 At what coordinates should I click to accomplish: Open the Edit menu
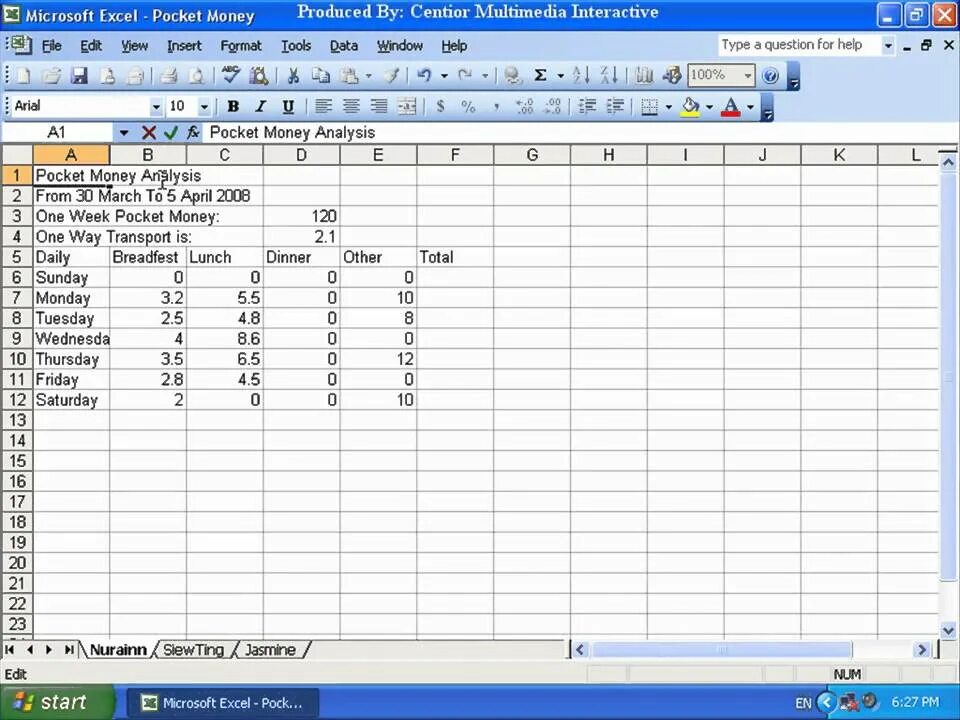[91, 46]
